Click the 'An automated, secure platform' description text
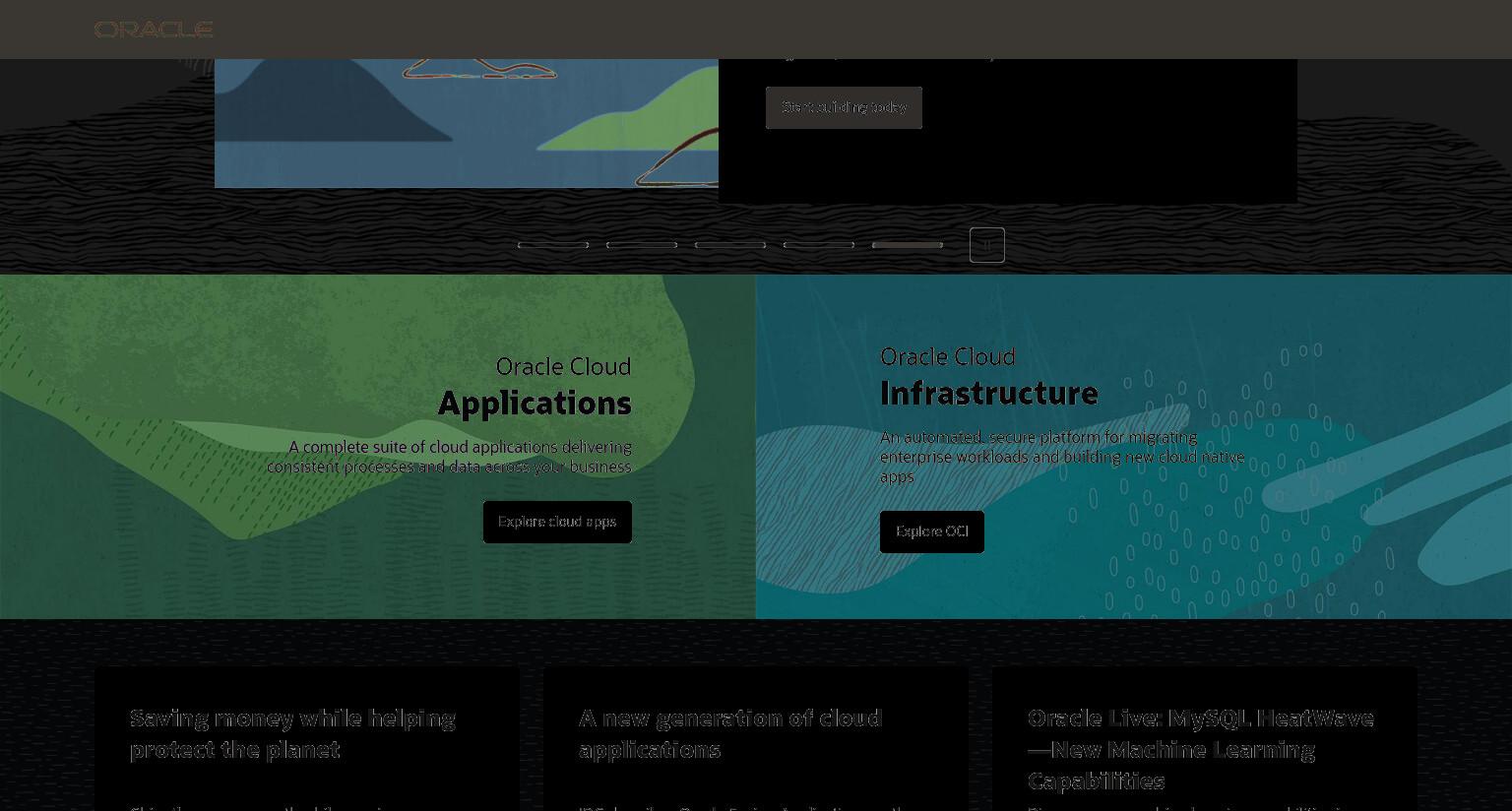This screenshot has height=811, width=1512. click(1063, 457)
